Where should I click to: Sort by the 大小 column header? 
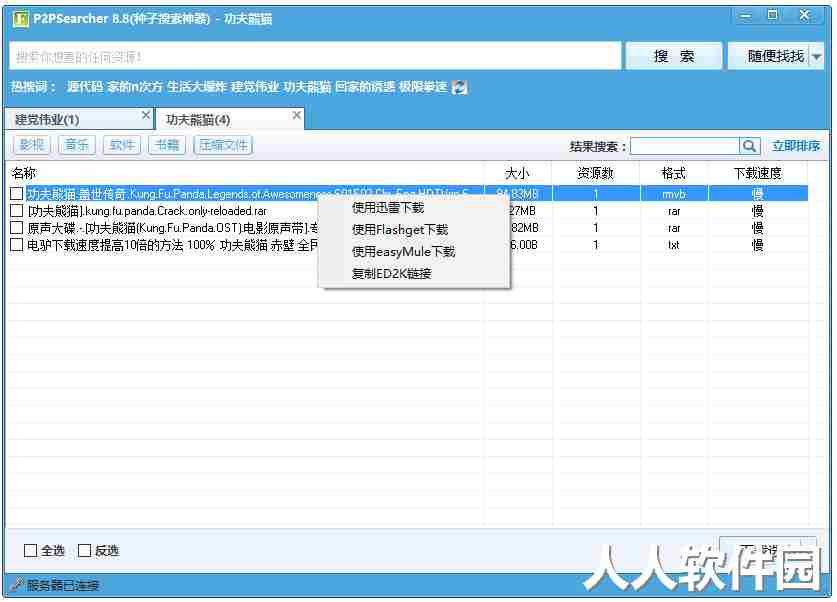(x=517, y=173)
